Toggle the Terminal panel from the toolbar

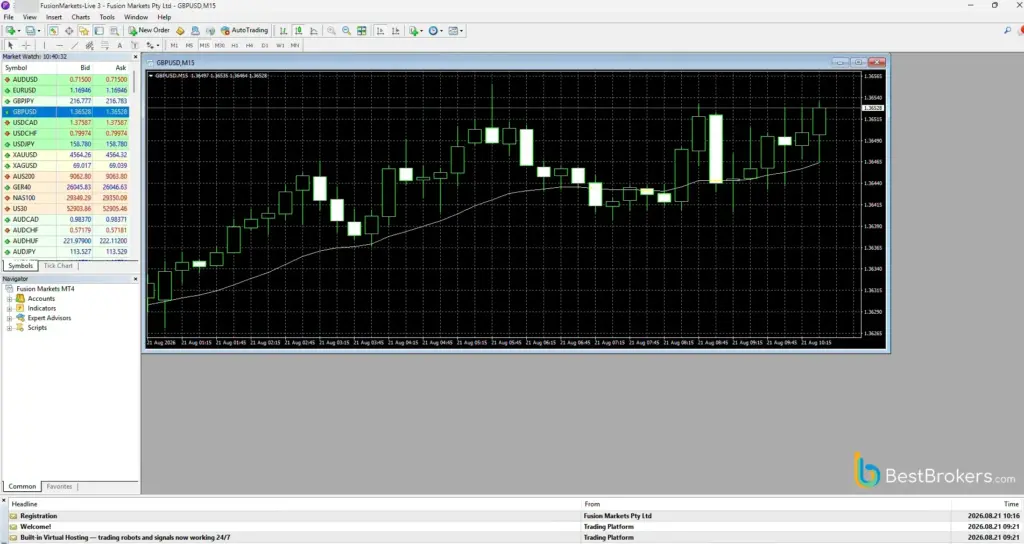pos(99,31)
